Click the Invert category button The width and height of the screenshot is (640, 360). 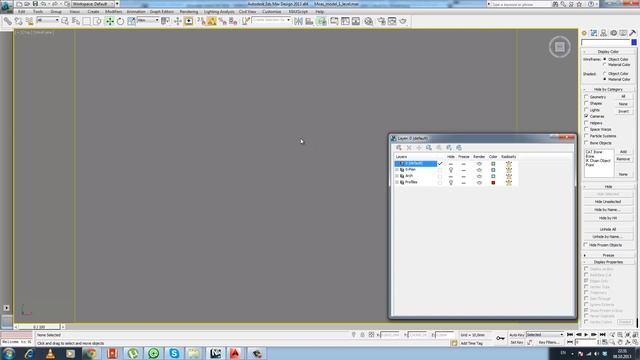click(x=623, y=111)
